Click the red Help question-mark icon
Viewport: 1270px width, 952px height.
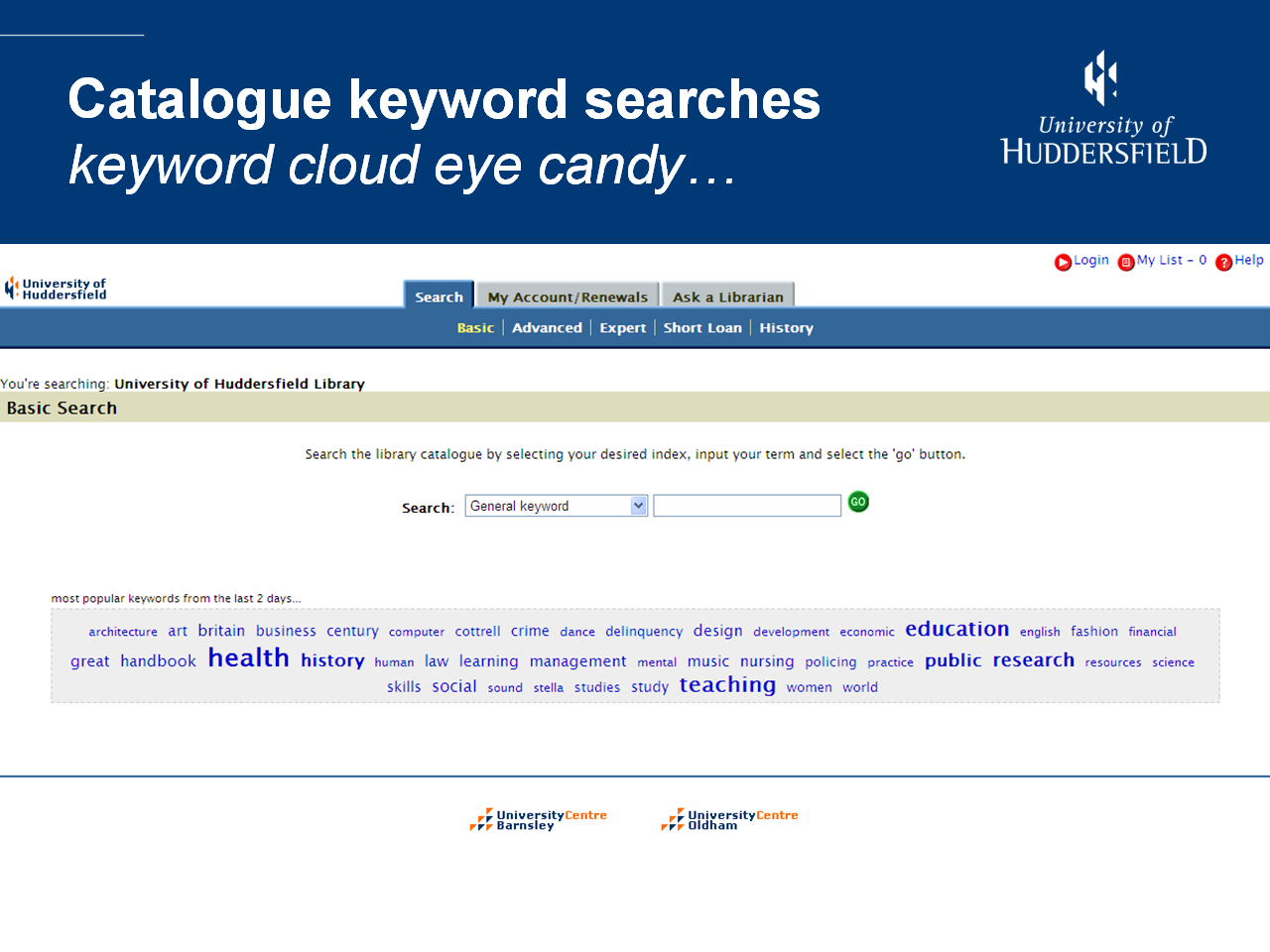pos(1224,262)
